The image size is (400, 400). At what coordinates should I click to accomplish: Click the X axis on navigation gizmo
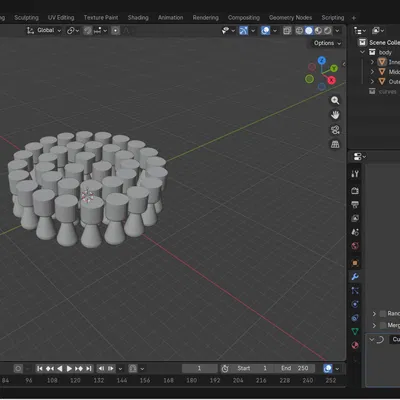tap(331, 80)
